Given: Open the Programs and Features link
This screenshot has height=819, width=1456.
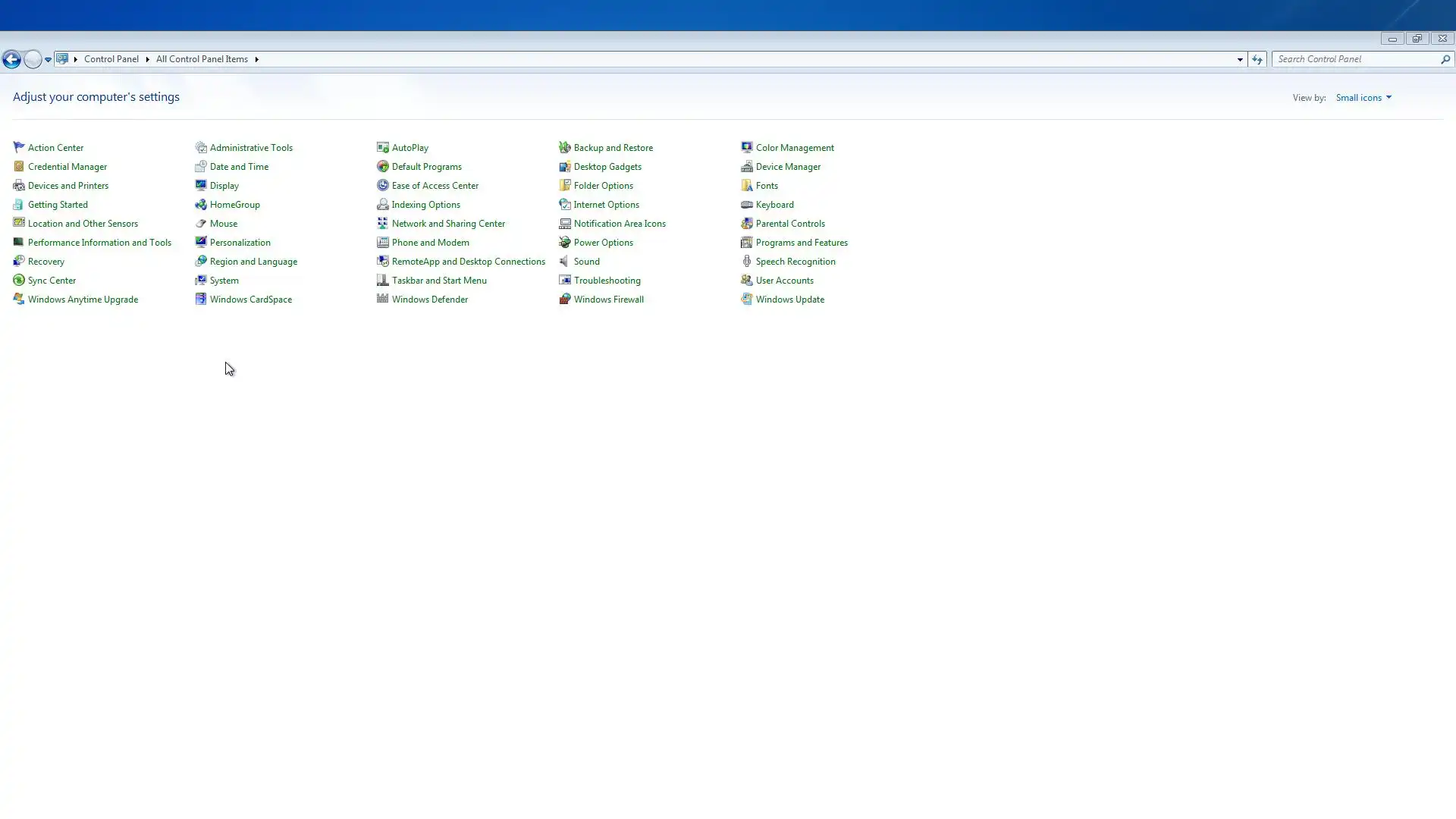Looking at the screenshot, I should click(x=801, y=242).
